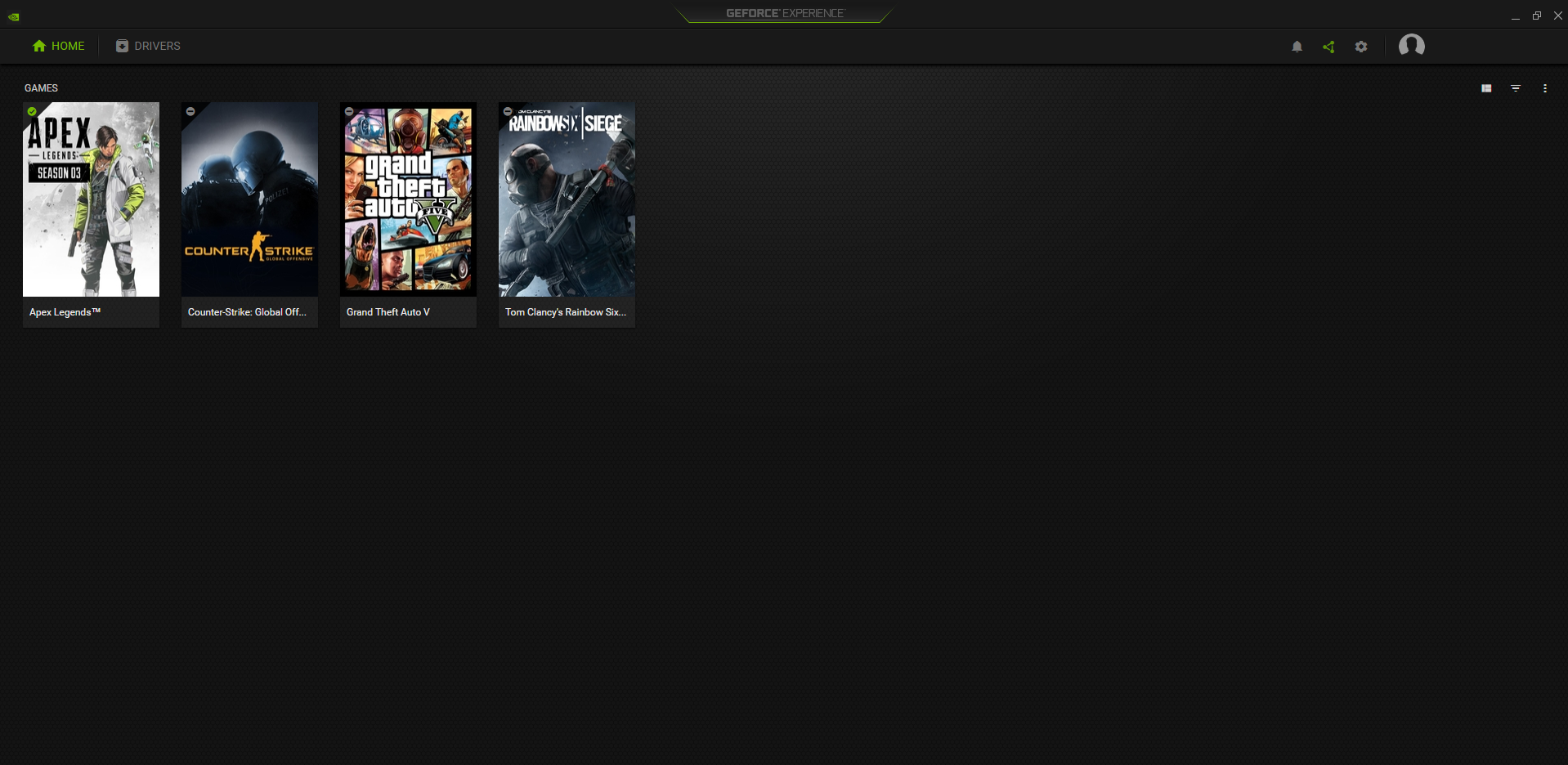Switch to the Drivers tab
Image resolution: width=1568 pixels, height=765 pixels.
coord(148,46)
